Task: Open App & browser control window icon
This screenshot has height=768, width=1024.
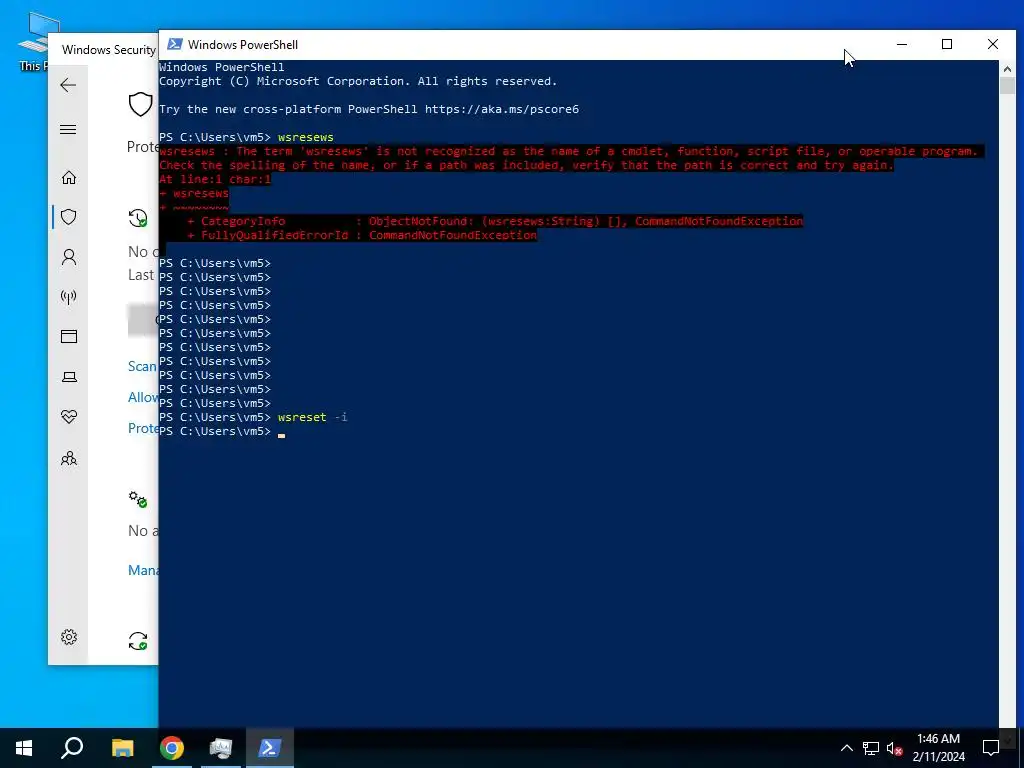Action: 69,336
